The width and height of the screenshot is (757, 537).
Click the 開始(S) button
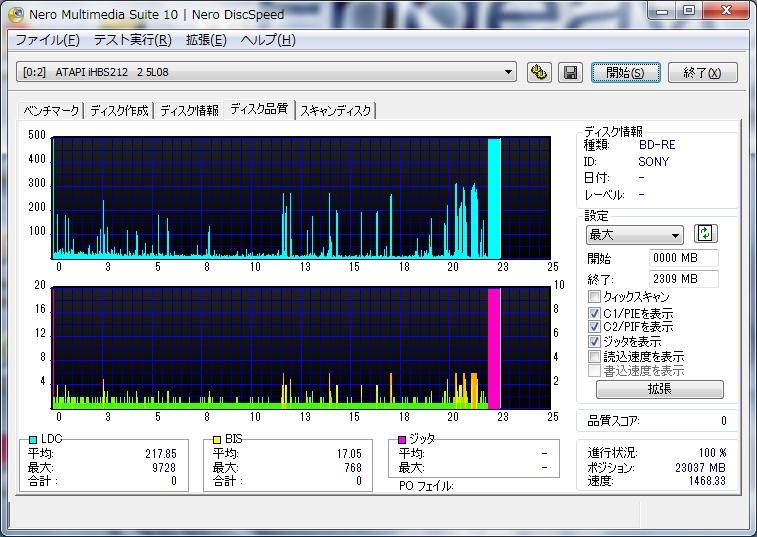(625, 73)
